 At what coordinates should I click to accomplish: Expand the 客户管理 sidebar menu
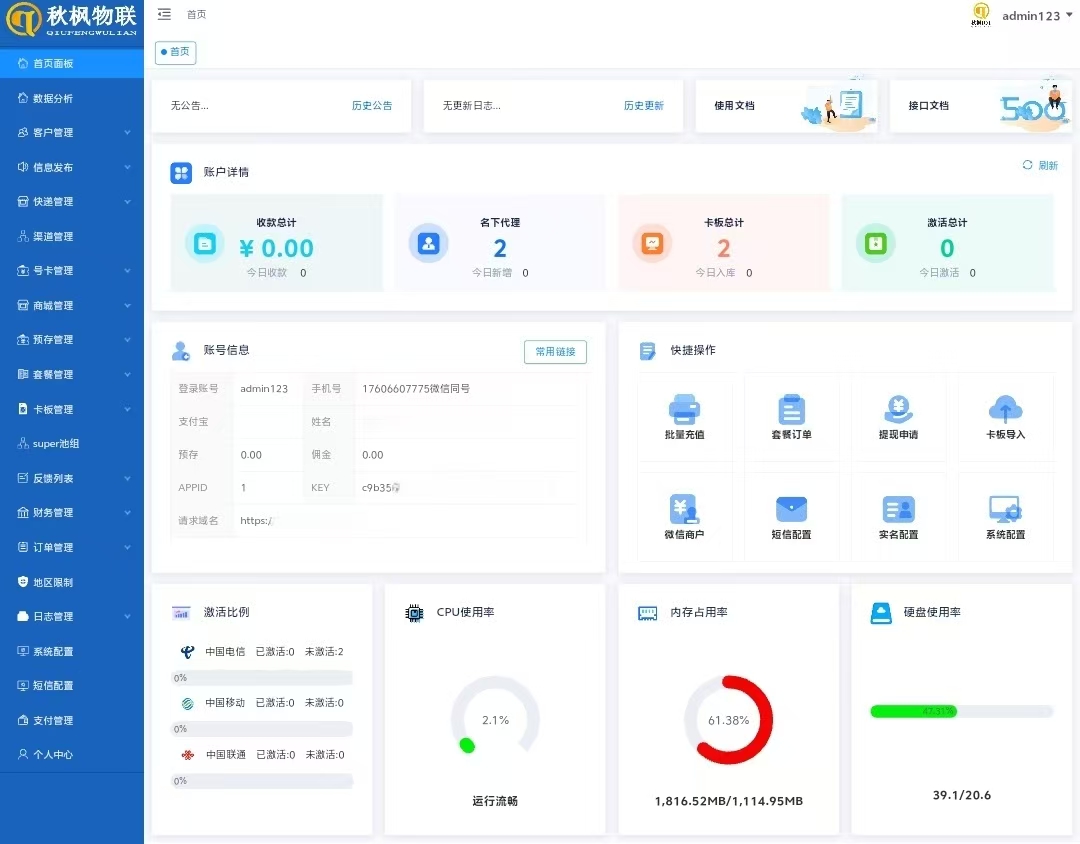[x=72, y=132]
